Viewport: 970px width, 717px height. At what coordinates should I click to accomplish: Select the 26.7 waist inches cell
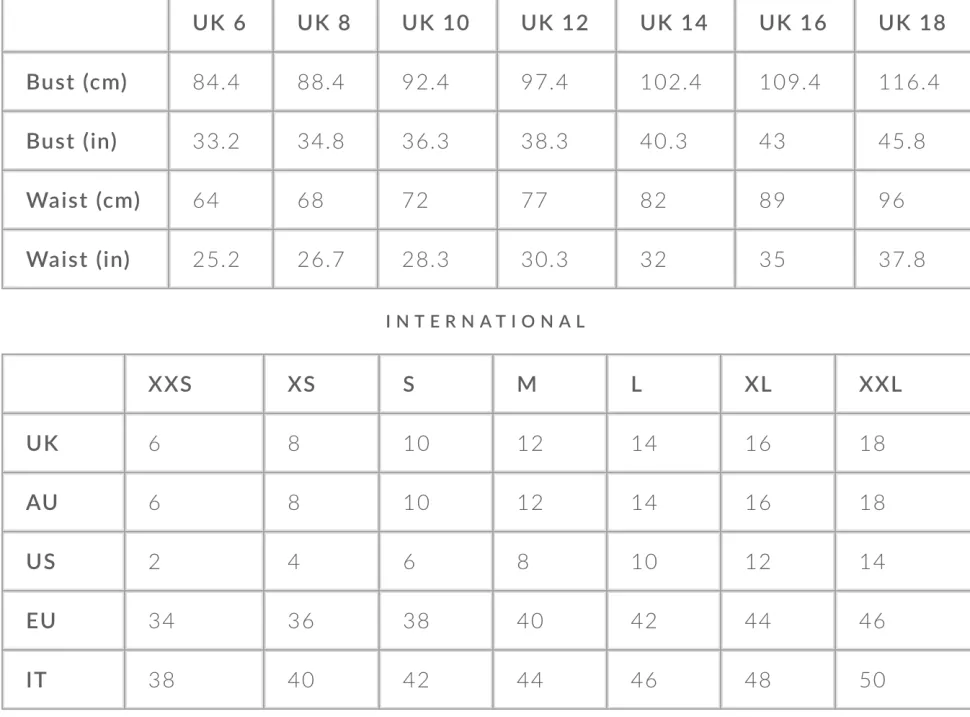coord(325,259)
